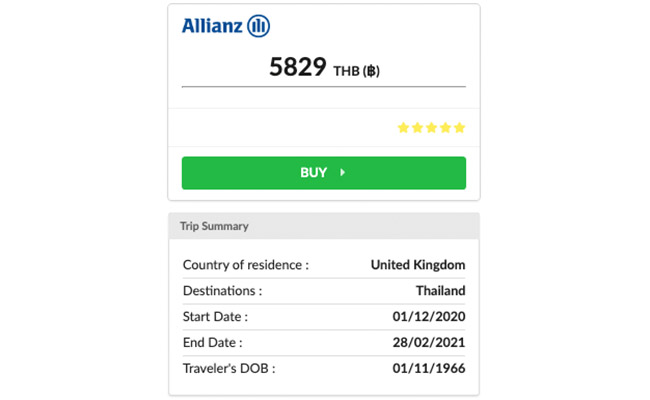Click the Destinations row label
Screen dimensions: 650x400
222,291
